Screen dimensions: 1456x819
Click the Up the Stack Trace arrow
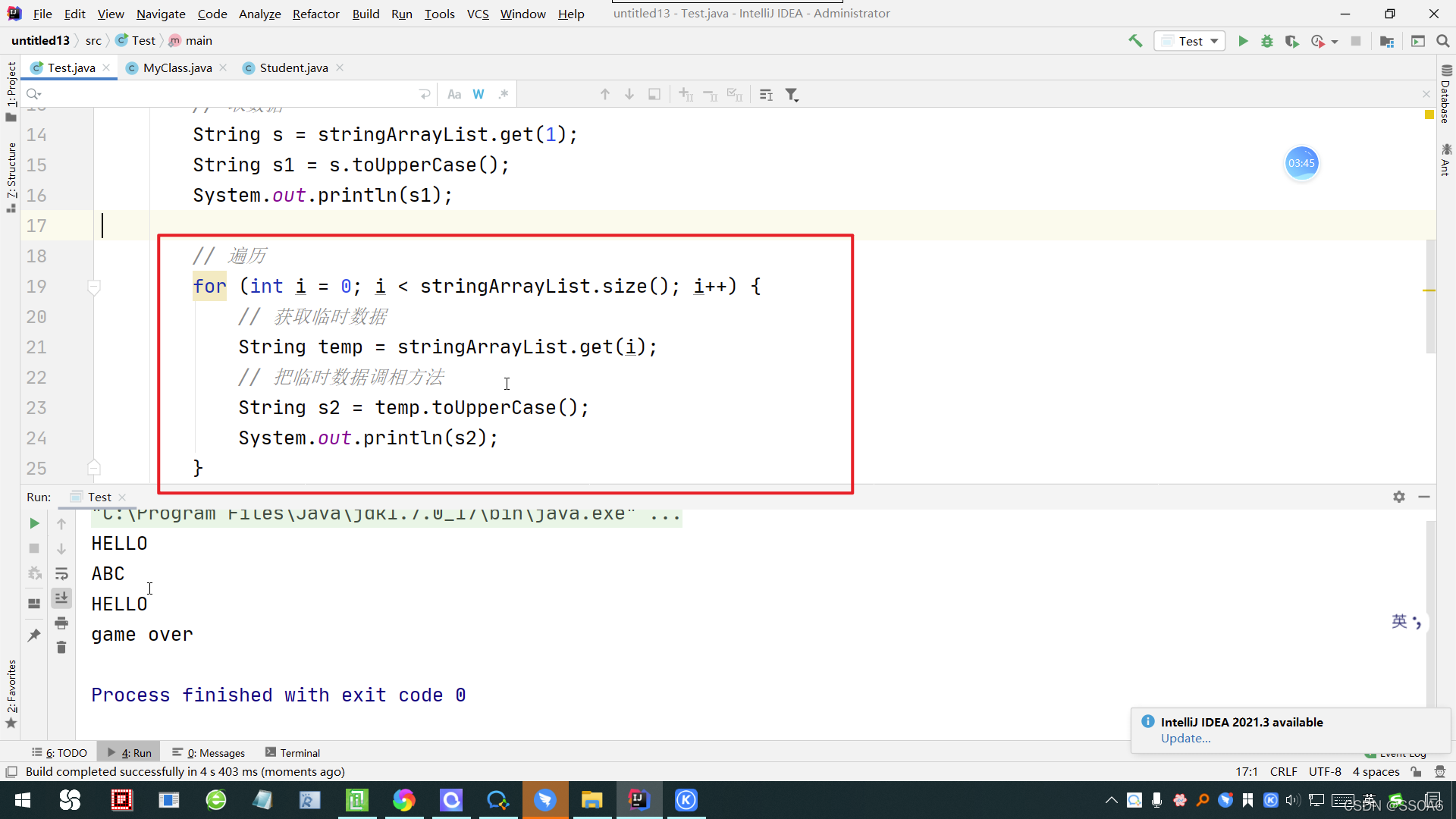pyautogui.click(x=61, y=524)
